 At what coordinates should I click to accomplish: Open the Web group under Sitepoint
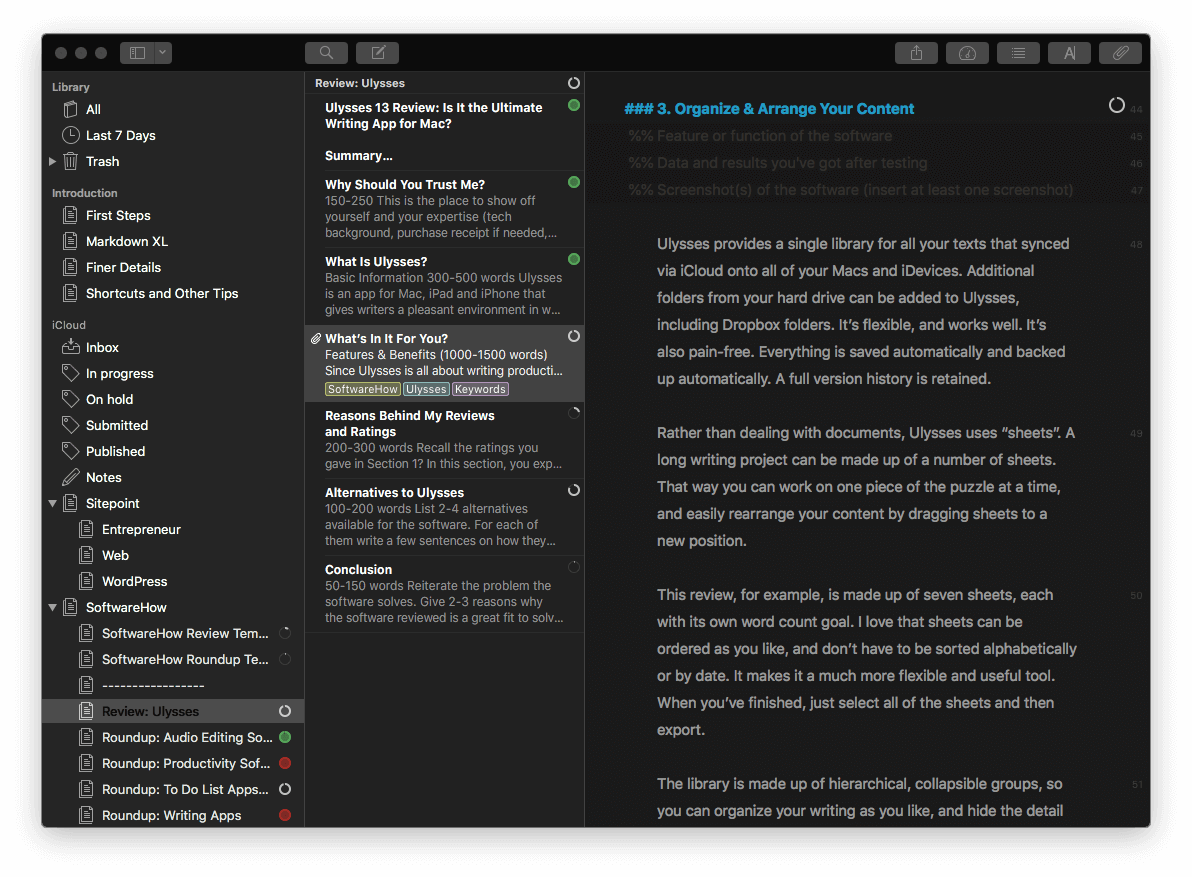click(173, 555)
